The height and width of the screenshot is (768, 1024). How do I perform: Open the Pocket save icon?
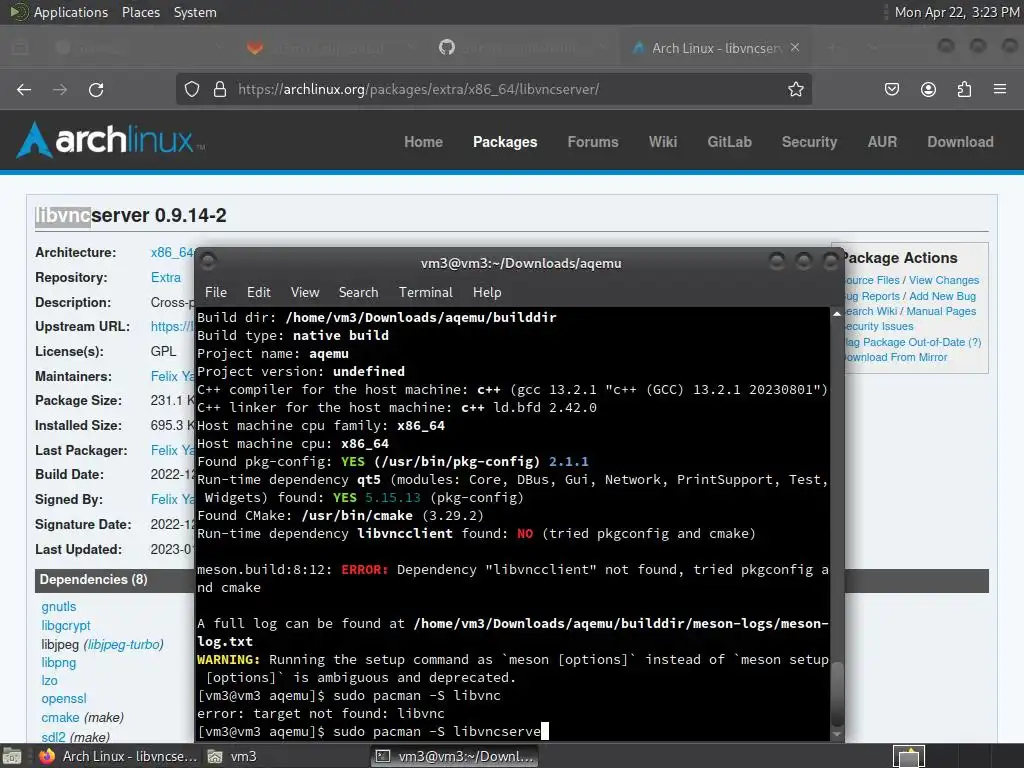892,89
